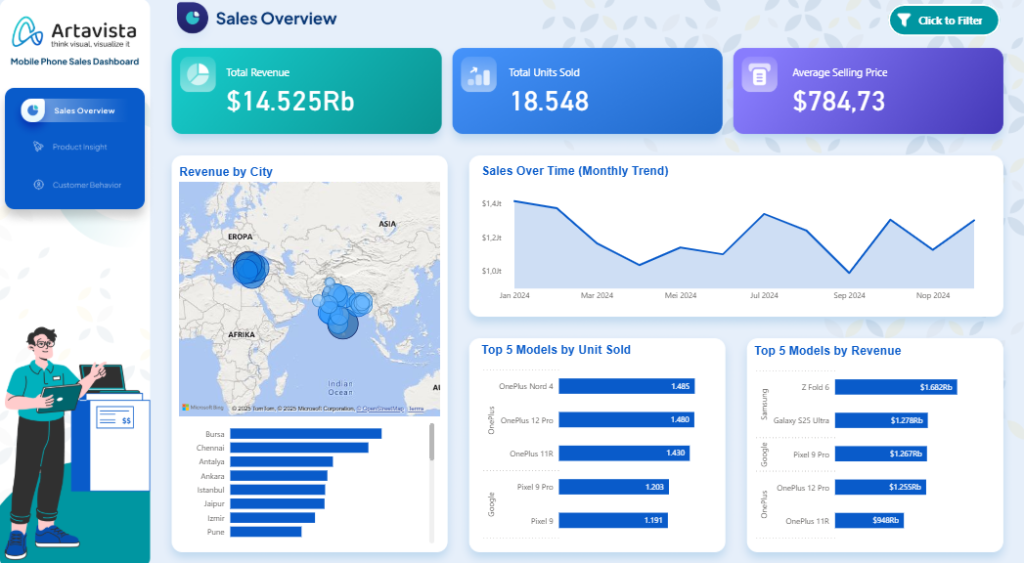Select the large bubble over Turkey on map
This screenshot has width=1024, height=563.
coord(250,269)
